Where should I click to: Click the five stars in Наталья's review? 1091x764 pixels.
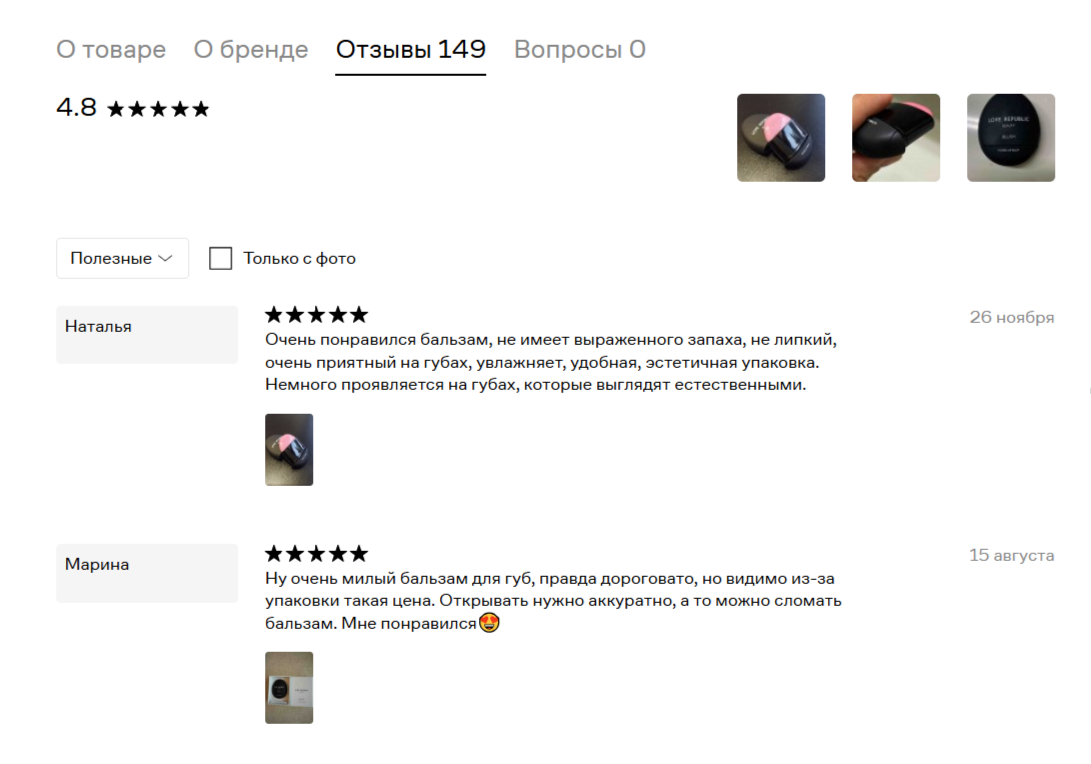click(317, 315)
